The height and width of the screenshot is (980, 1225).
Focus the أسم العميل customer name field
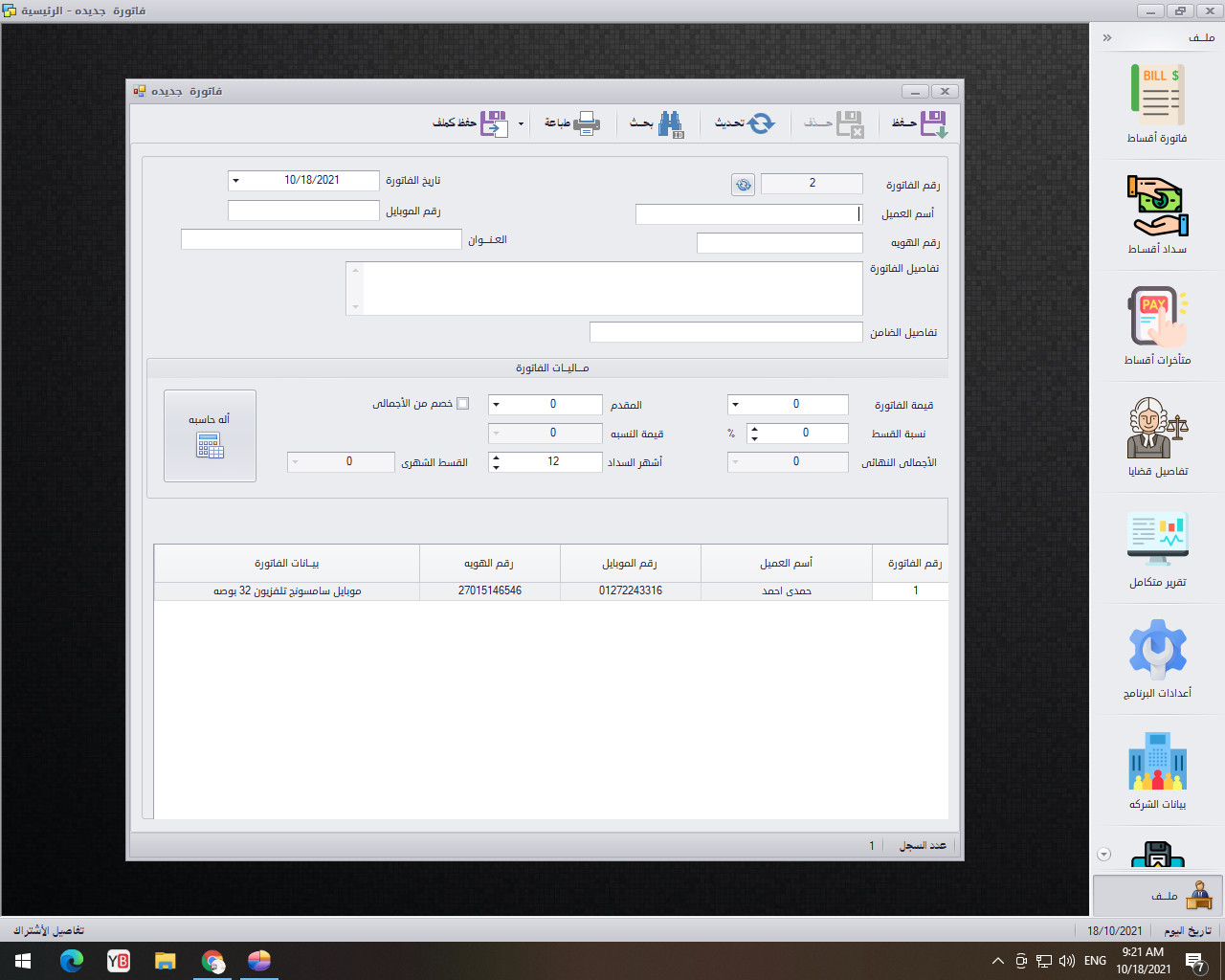click(x=749, y=214)
